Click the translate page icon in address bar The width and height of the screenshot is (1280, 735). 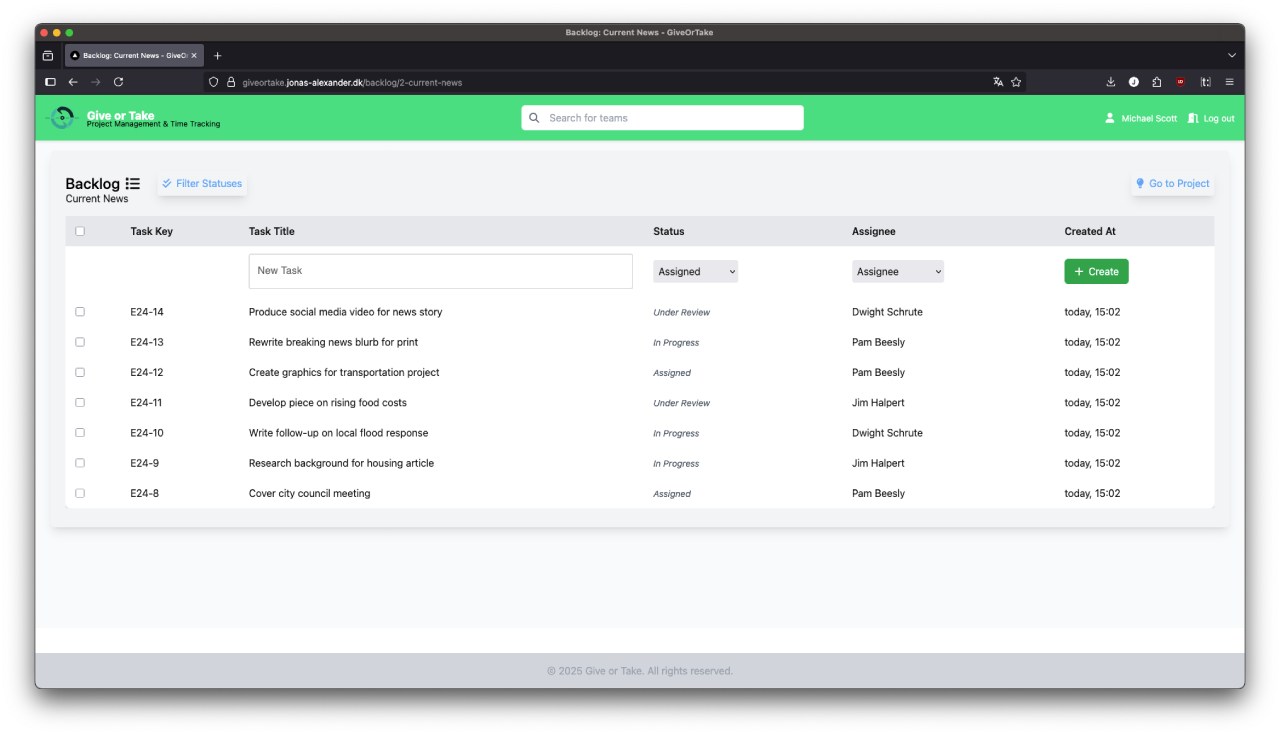click(998, 82)
